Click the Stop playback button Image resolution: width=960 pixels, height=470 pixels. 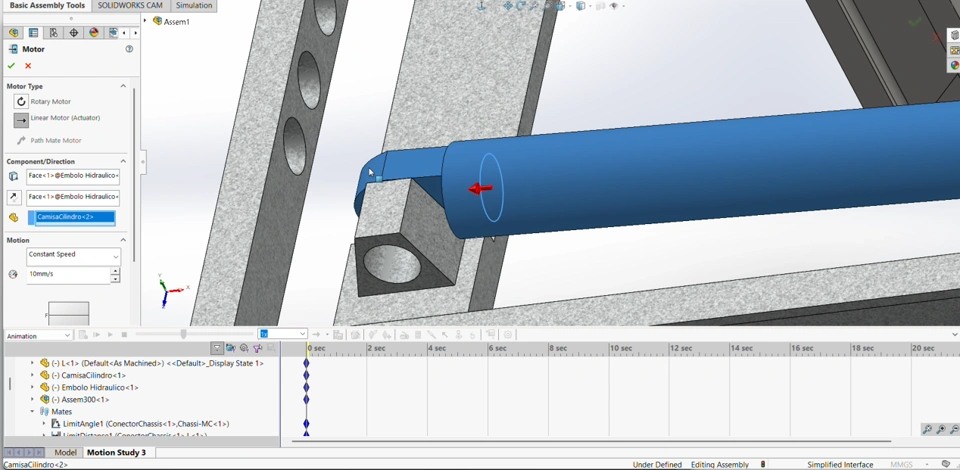click(x=124, y=335)
